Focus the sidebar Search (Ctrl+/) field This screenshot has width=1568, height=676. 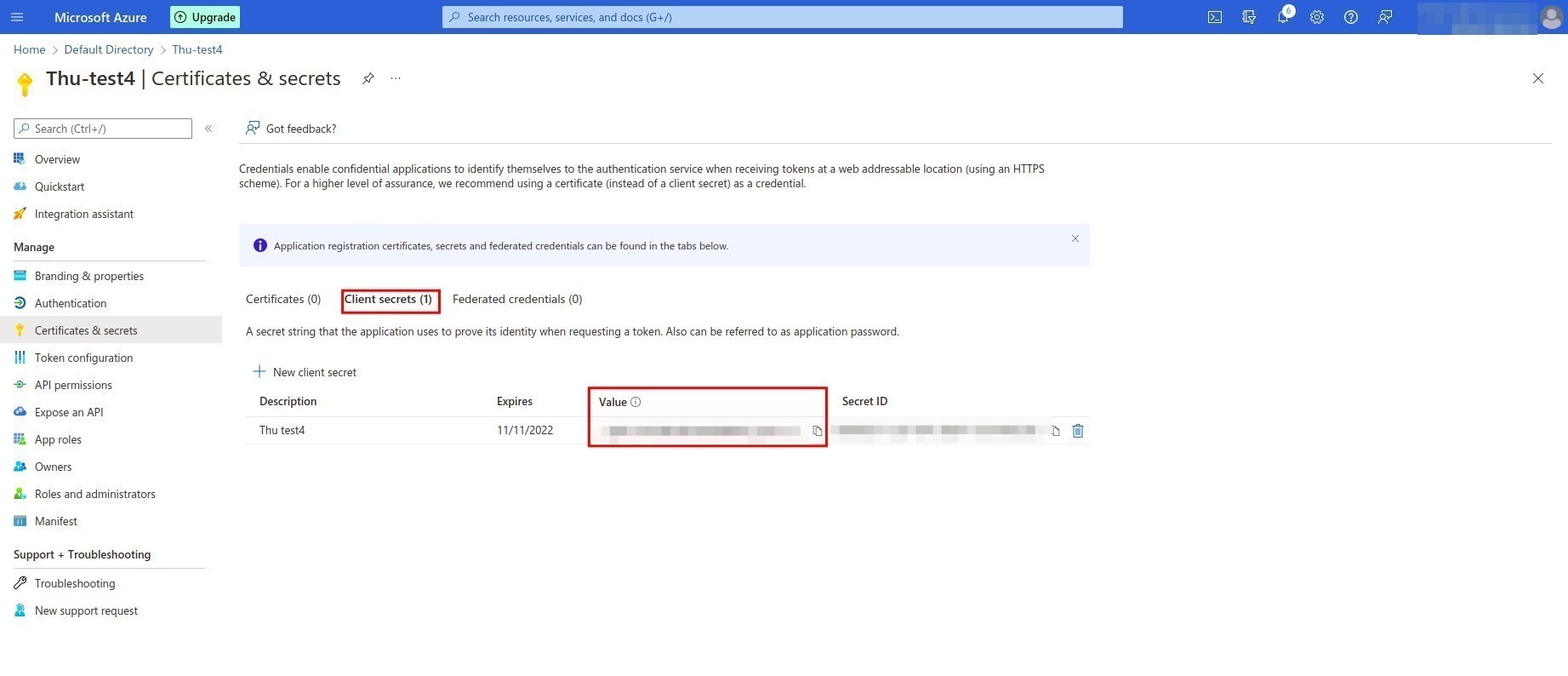pos(103,129)
